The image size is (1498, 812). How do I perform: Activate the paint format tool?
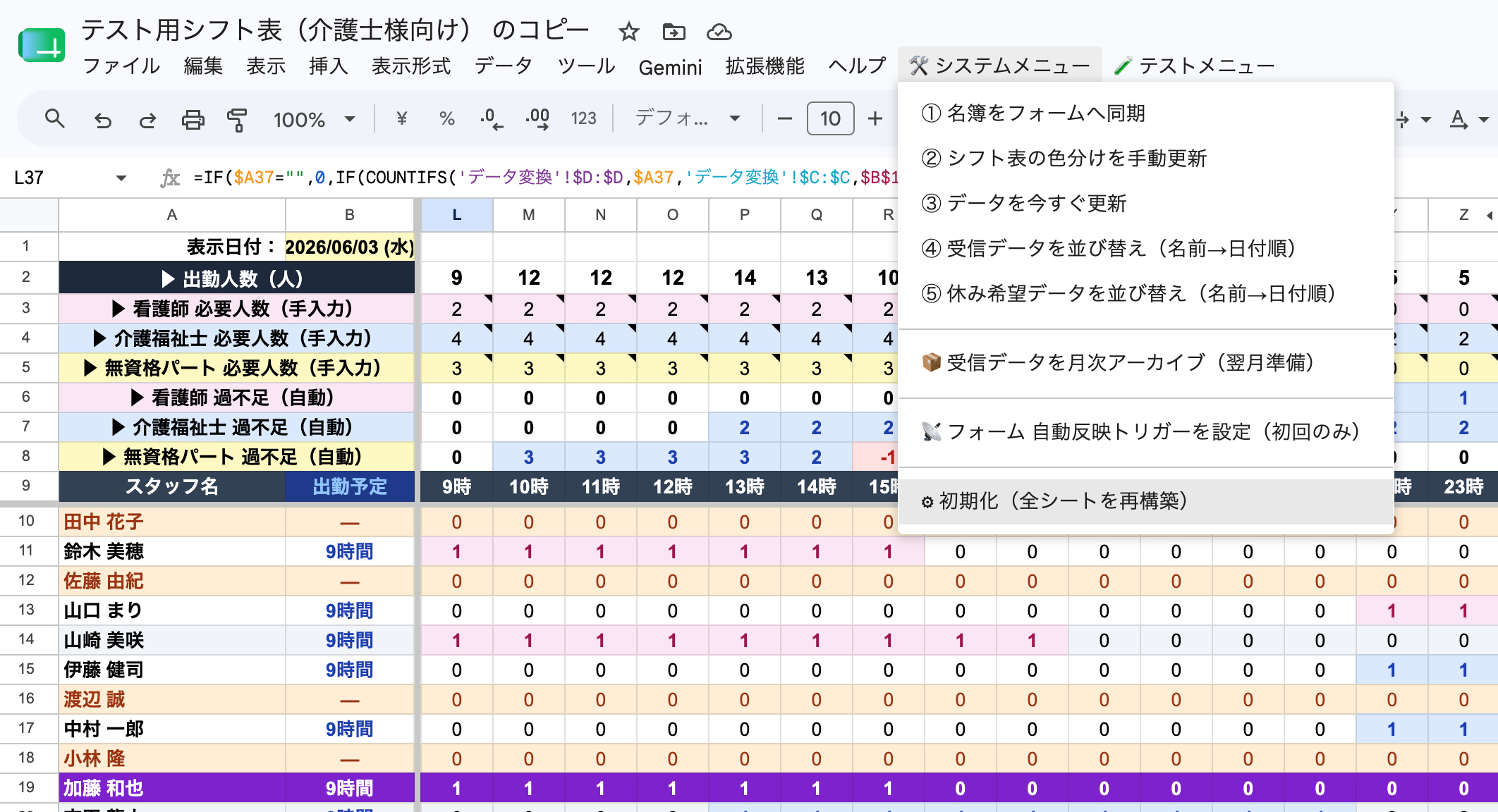[237, 119]
